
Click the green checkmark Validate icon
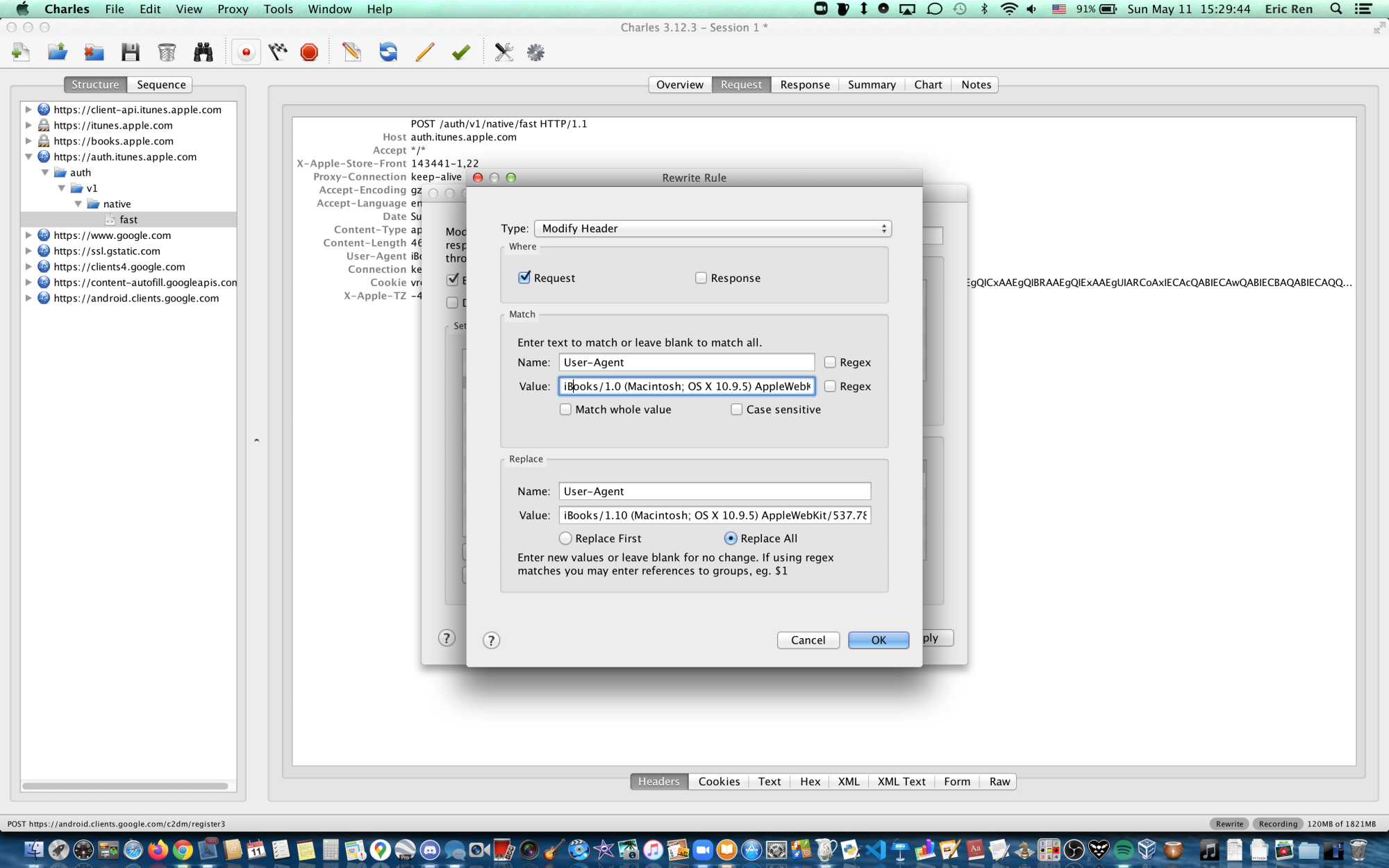click(x=461, y=52)
